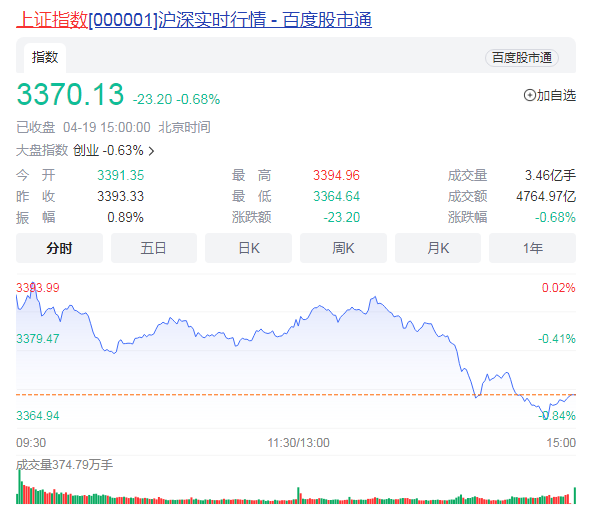Click the 成交量374.79万手 volume label
607x516 pixels.
[x=64, y=464]
